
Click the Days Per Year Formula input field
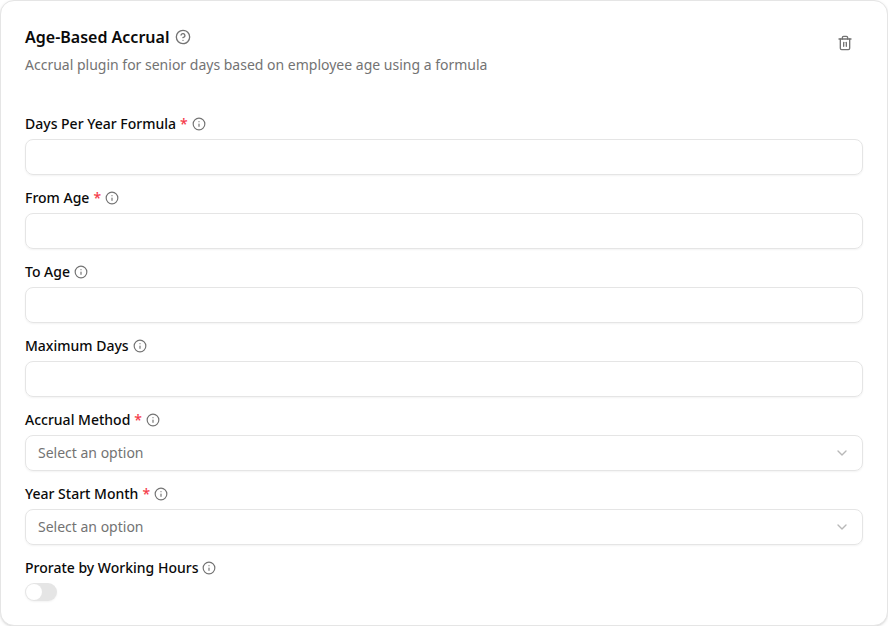click(x=444, y=157)
